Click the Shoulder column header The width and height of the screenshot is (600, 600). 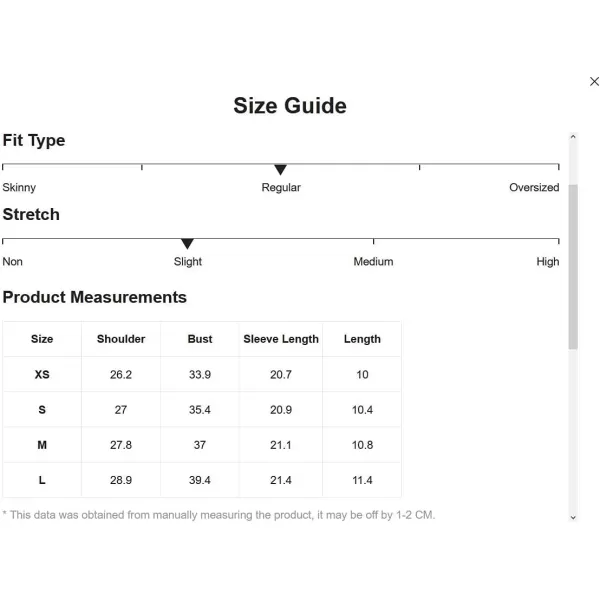pos(121,339)
